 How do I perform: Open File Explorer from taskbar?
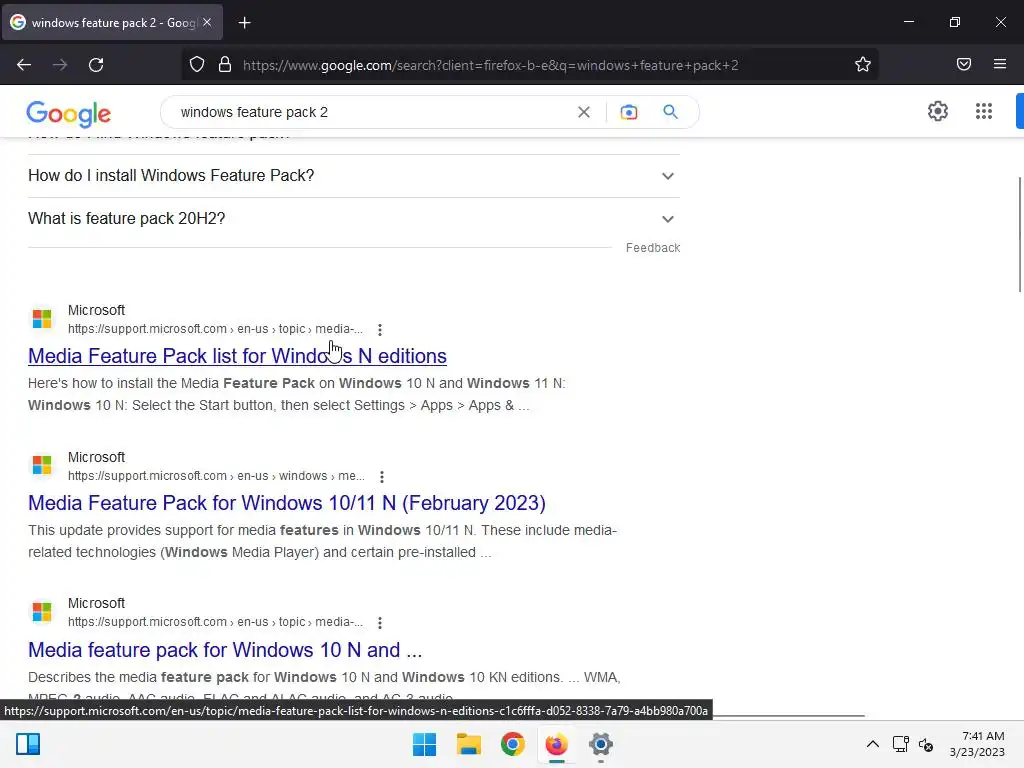(x=469, y=744)
